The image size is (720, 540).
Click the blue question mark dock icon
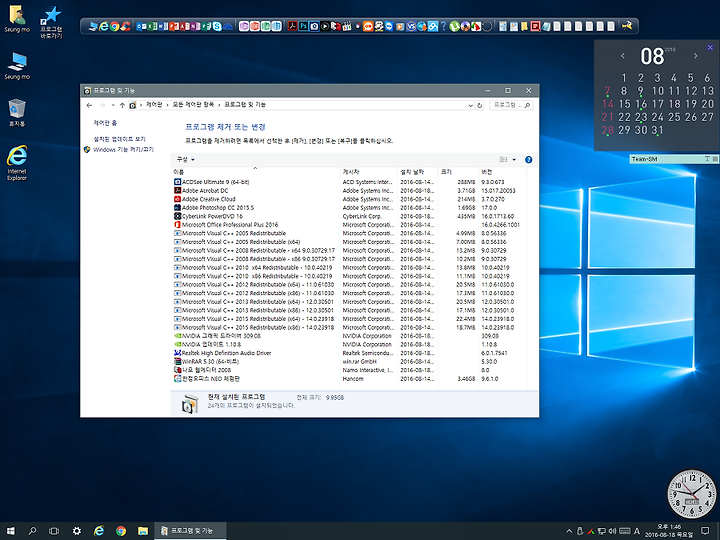(443, 26)
